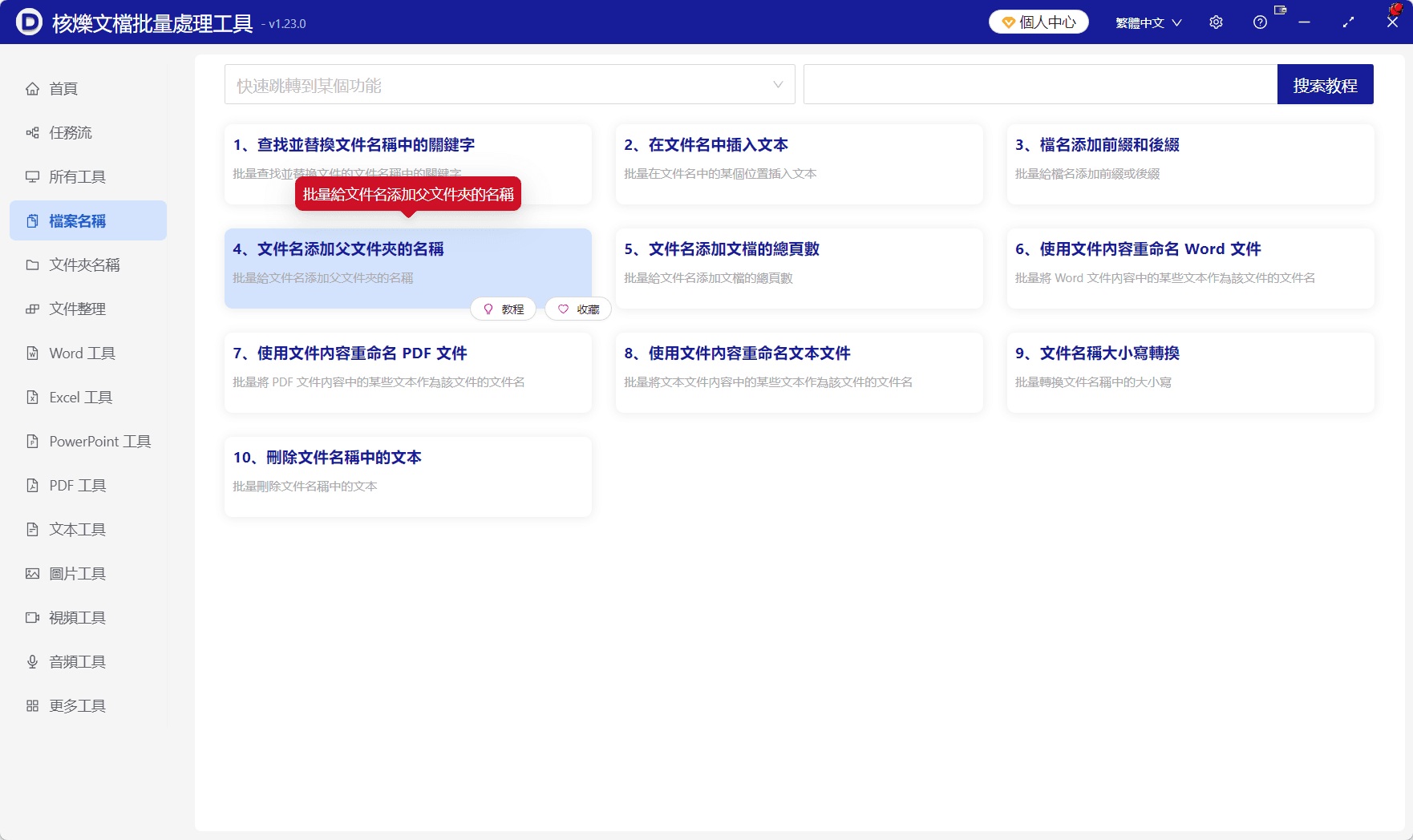Screen dimensions: 1413x840
Task: Open card 9 文件名稱大小寫轉換
Action: (x=1191, y=373)
